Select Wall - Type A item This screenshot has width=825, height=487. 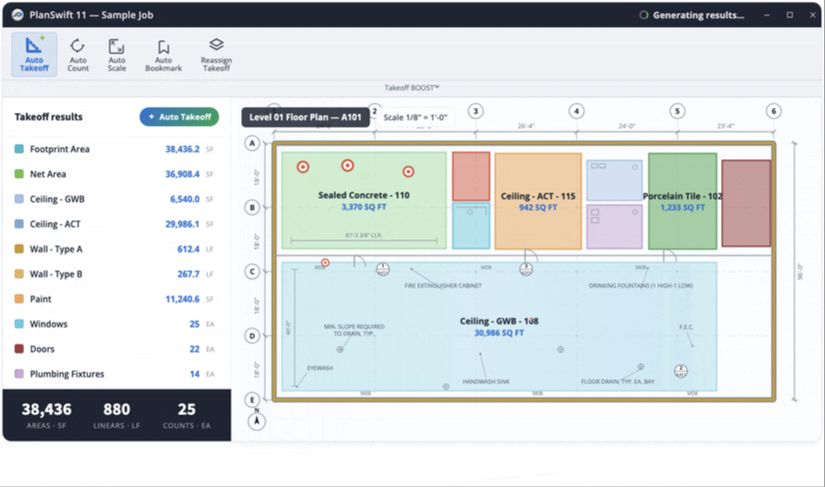[x=115, y=249]
